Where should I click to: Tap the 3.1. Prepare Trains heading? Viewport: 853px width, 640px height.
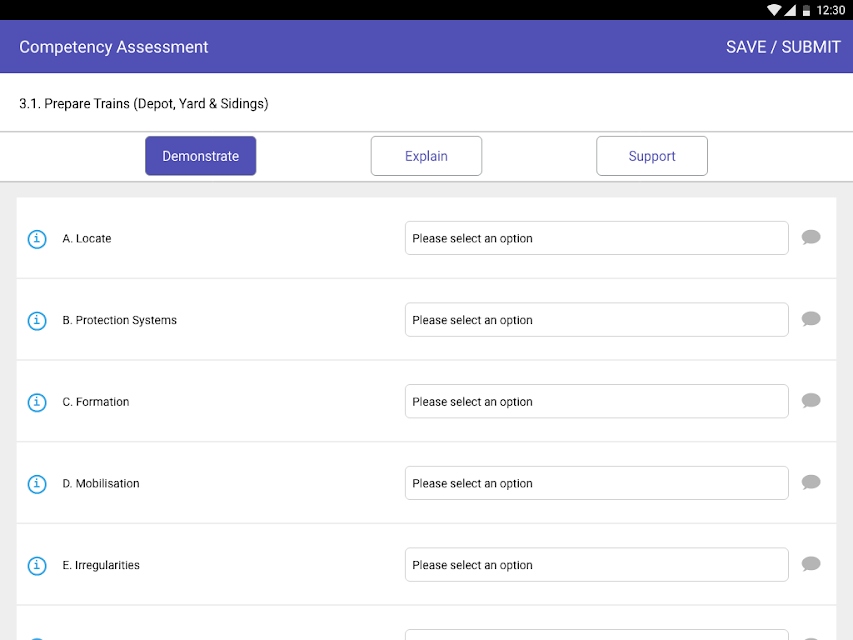tap(144, 104)
